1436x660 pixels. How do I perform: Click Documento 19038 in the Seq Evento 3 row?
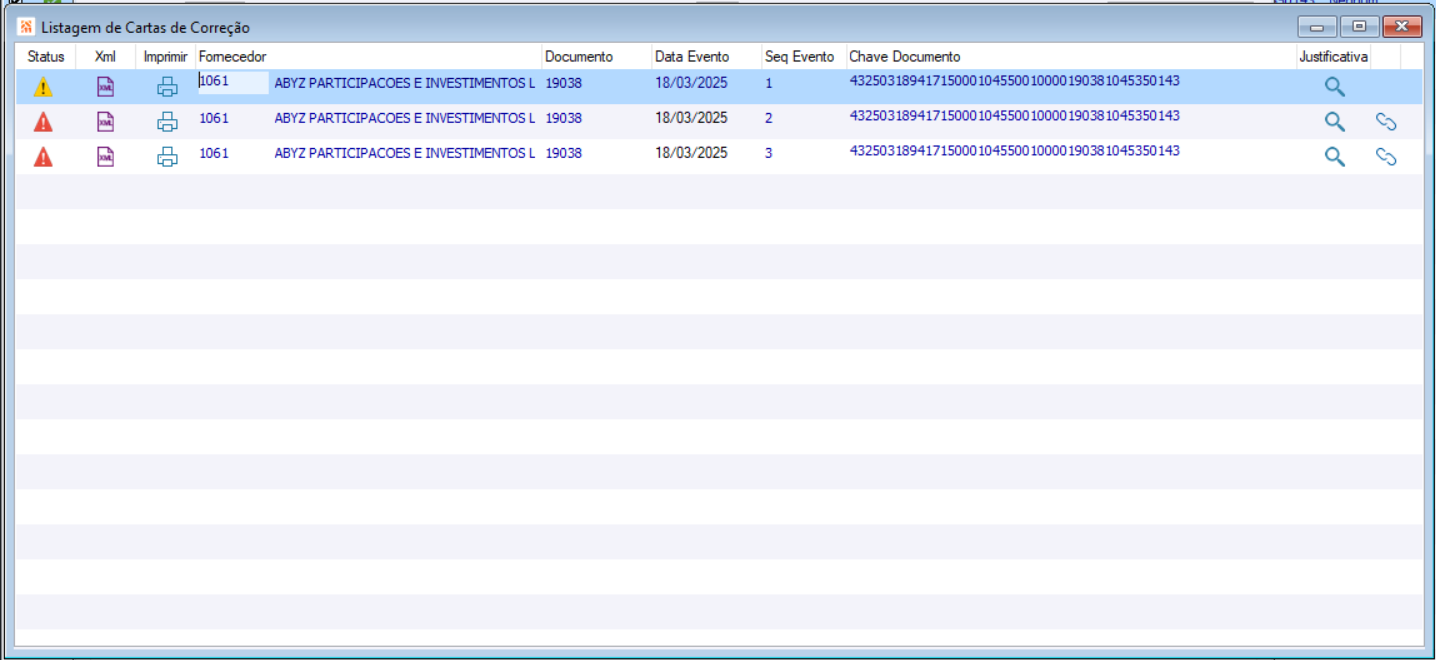(x=564, y=153)
